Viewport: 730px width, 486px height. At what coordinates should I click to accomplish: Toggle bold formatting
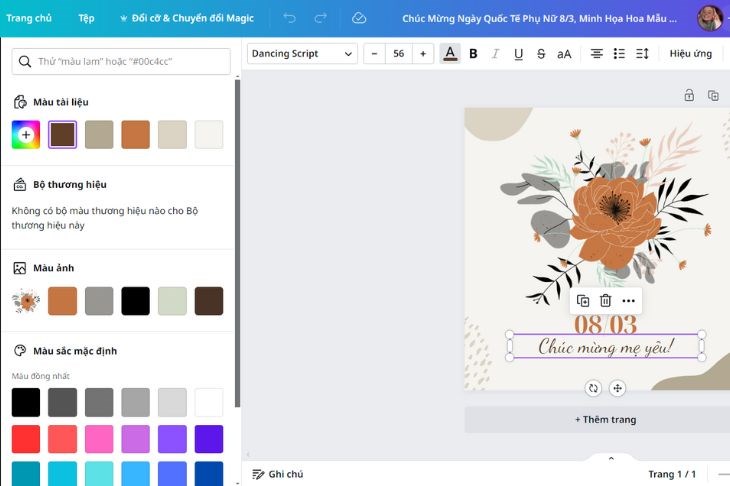(x=473, y=54)
